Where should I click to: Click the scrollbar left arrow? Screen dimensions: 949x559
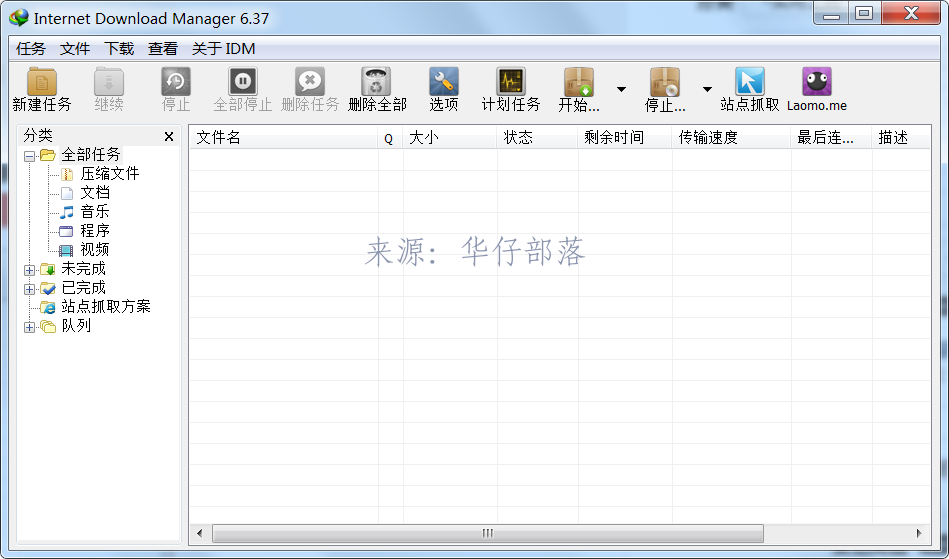pos(200,534)
